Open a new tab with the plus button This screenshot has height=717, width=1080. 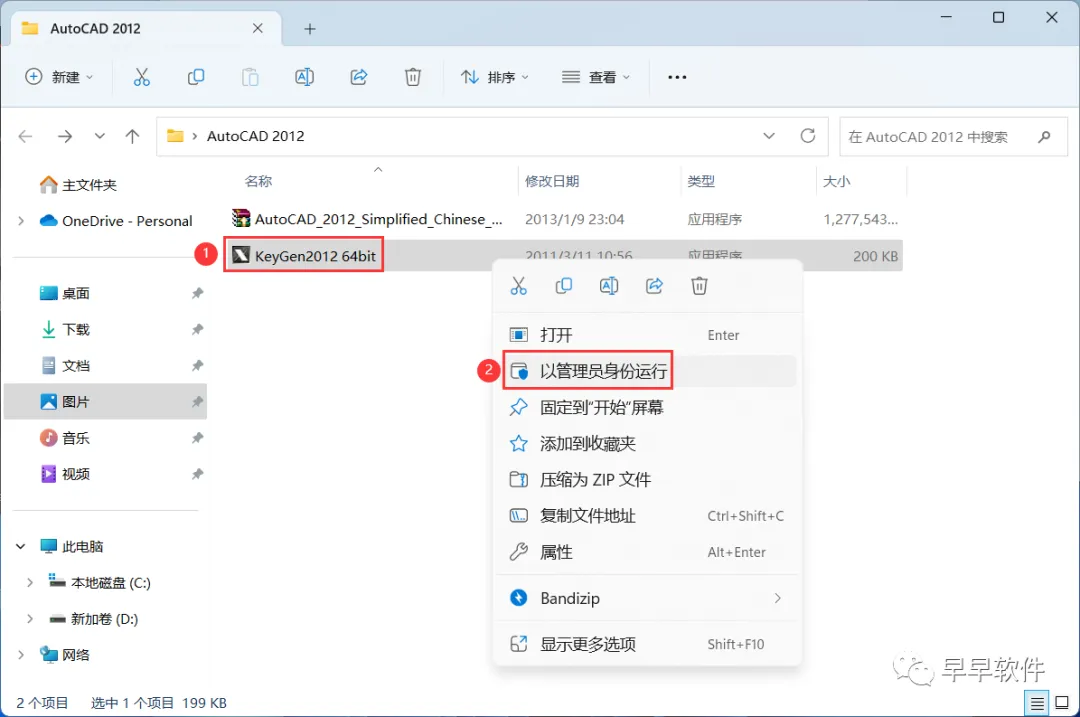pyautogui.click(x=310, y=29)
